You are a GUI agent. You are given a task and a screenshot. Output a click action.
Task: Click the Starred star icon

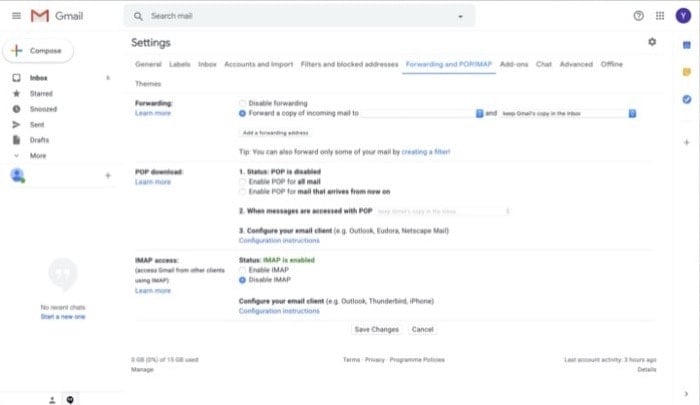point(17,93)
